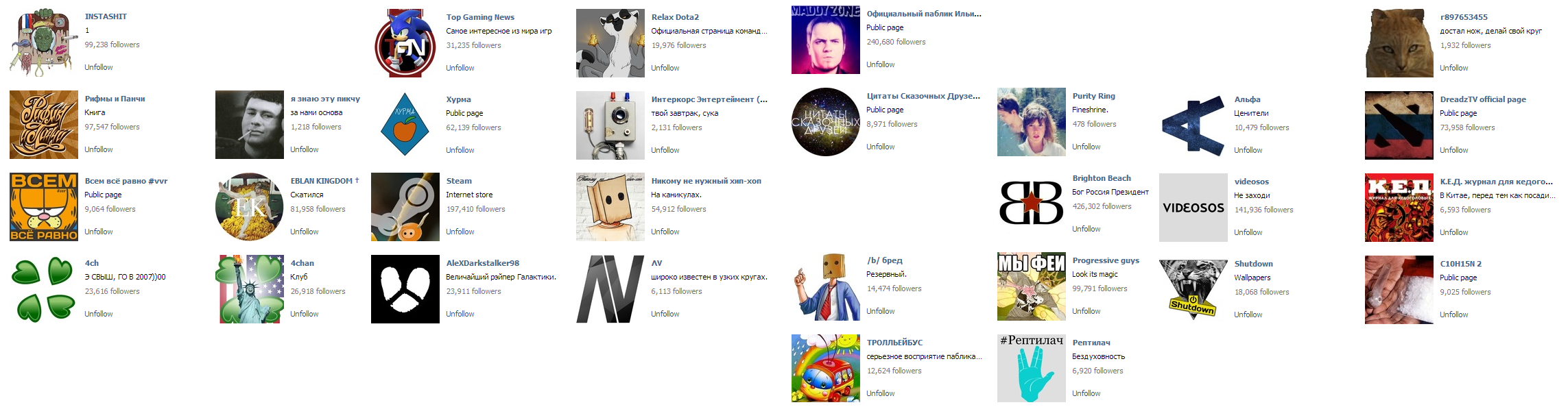Screen dimensions: 1568x407
Task: Open the AleXDarkstalker98 black mask avatar
Action: (405, 289)
